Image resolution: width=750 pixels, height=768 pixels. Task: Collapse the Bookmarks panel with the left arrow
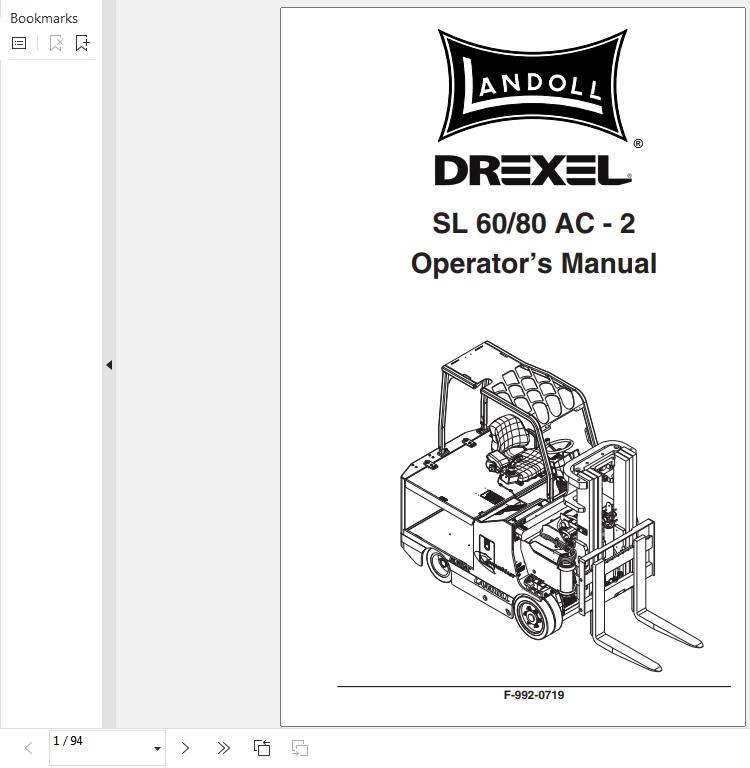tap(109, 365)
